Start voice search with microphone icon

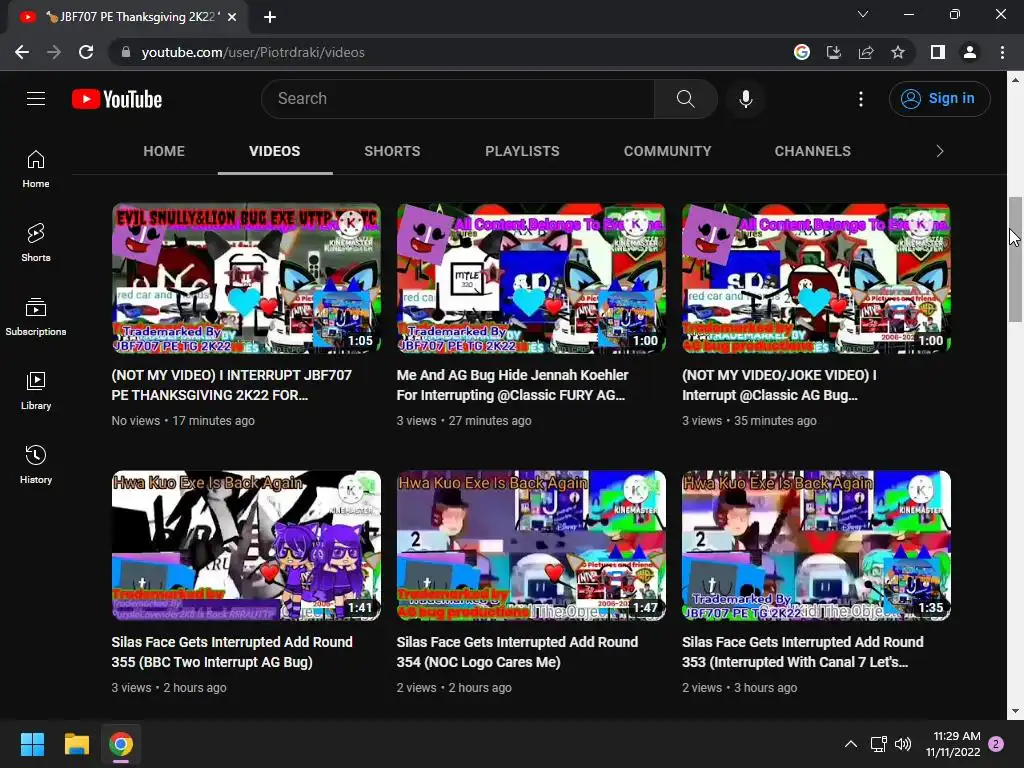point(745,99)
